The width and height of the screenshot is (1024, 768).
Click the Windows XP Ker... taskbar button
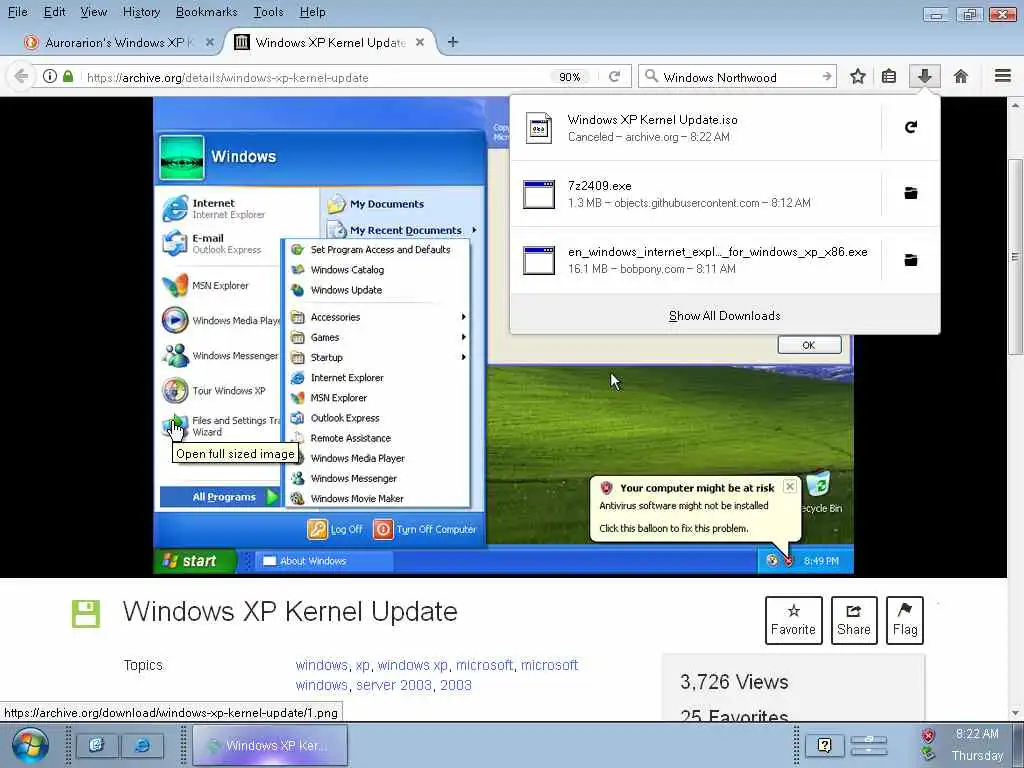click(269, 745)
